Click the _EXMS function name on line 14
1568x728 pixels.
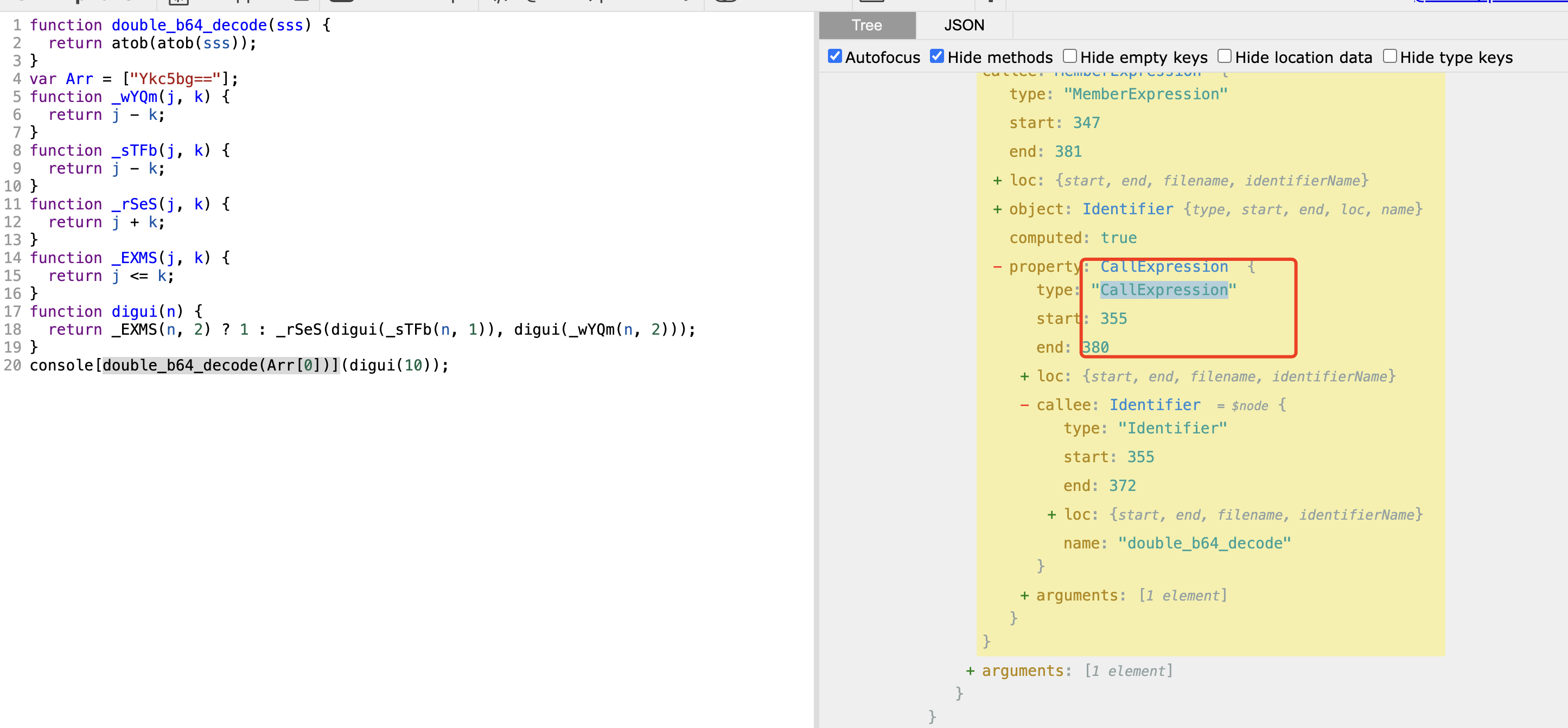pos(135,258)
